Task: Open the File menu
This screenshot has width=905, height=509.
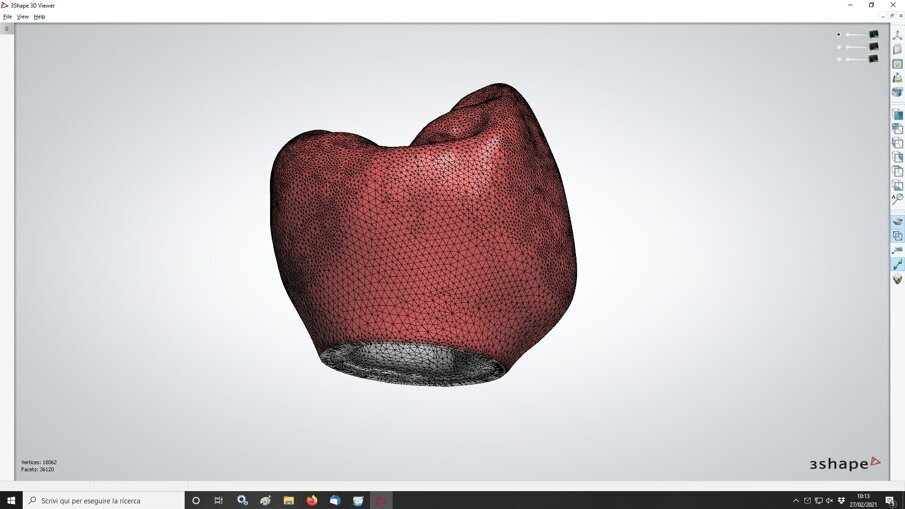Action: 8,17
